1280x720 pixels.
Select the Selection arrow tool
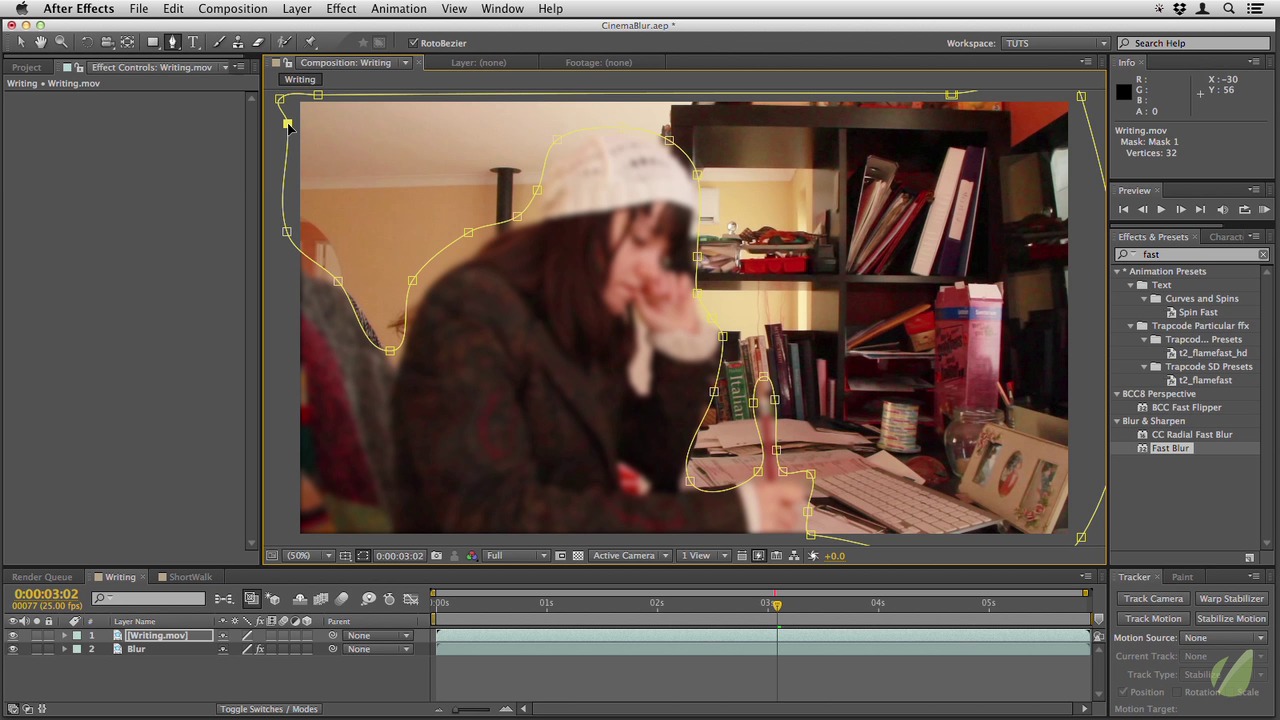click(x=20, y=42)
